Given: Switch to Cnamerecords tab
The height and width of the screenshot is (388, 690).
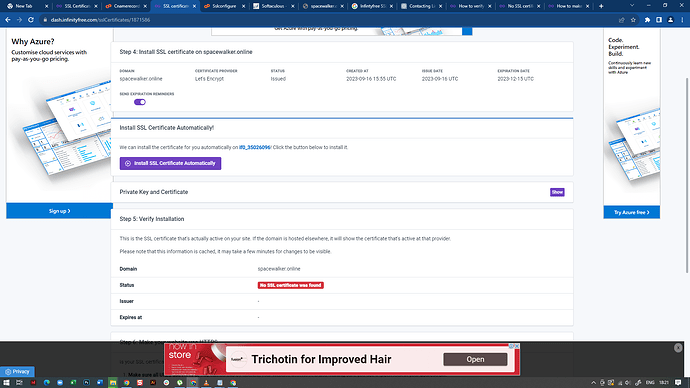Looking at the screenshot, I should coord(125,6).
